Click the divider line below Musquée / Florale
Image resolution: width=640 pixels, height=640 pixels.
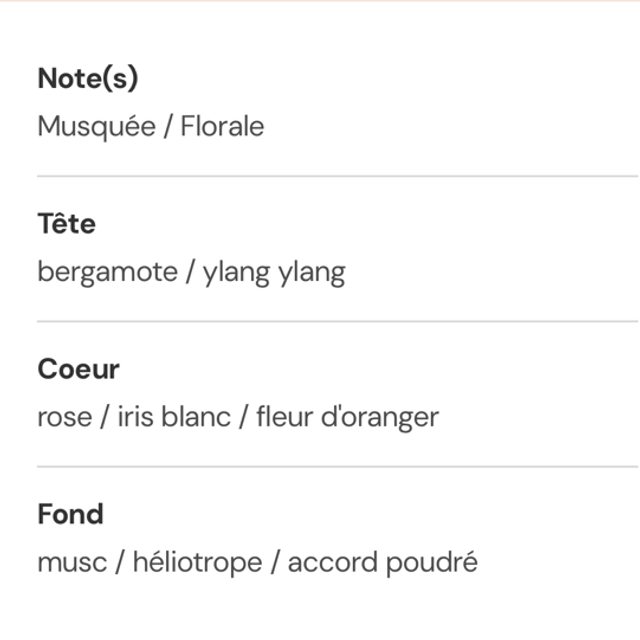[x=337, y=176]
